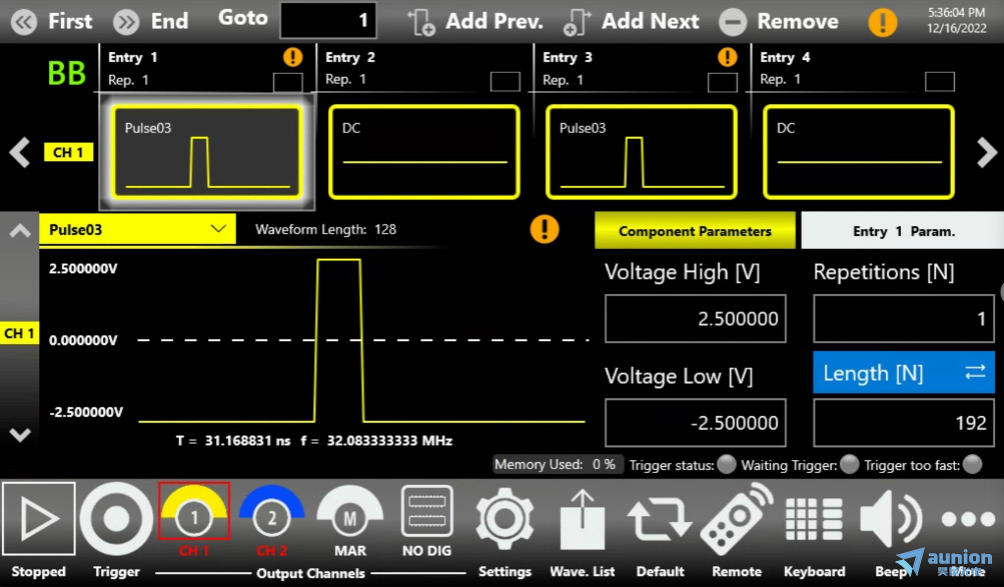Screen dimensions: 1004x587
Task: Select Entry 1 Pulse03 waveform thumbnail
Action: pyautogui.click(x=207, y=152)
